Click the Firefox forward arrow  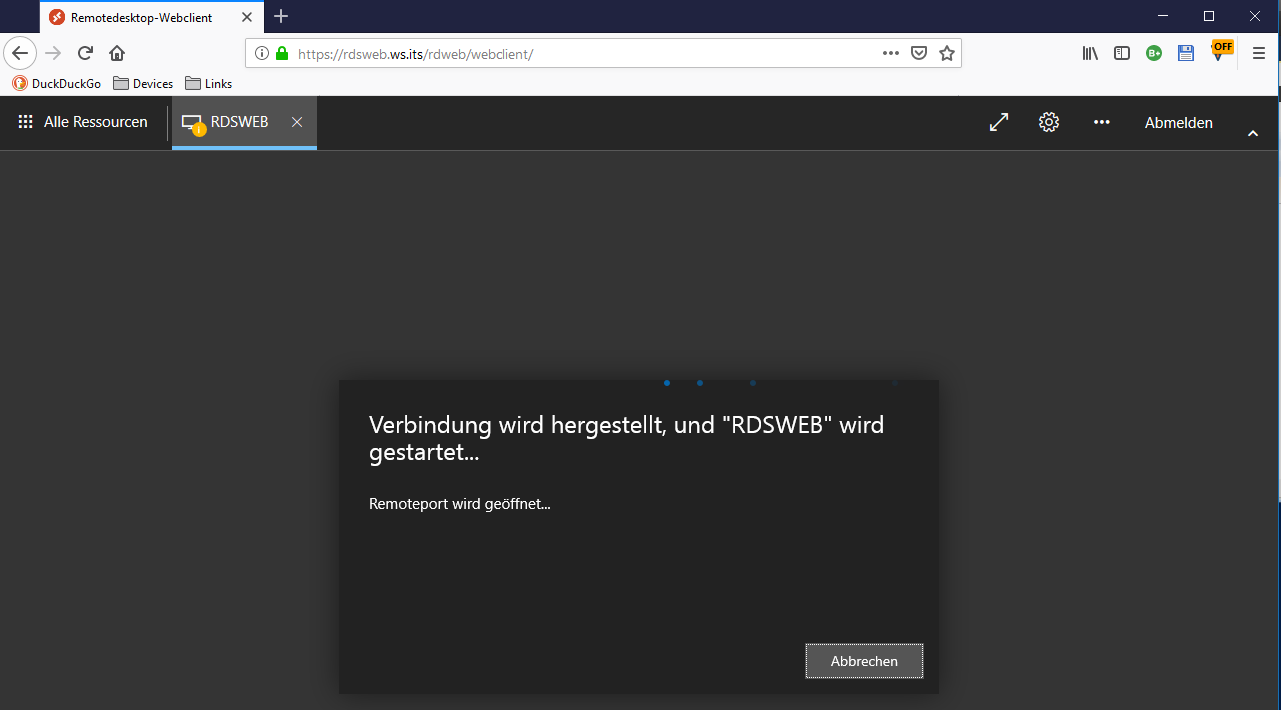[x=54, y=53]
